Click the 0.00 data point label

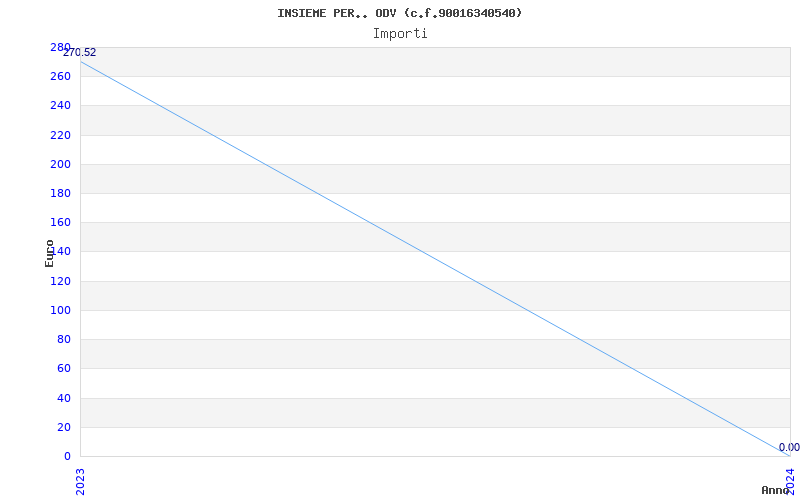coord(788,448)
